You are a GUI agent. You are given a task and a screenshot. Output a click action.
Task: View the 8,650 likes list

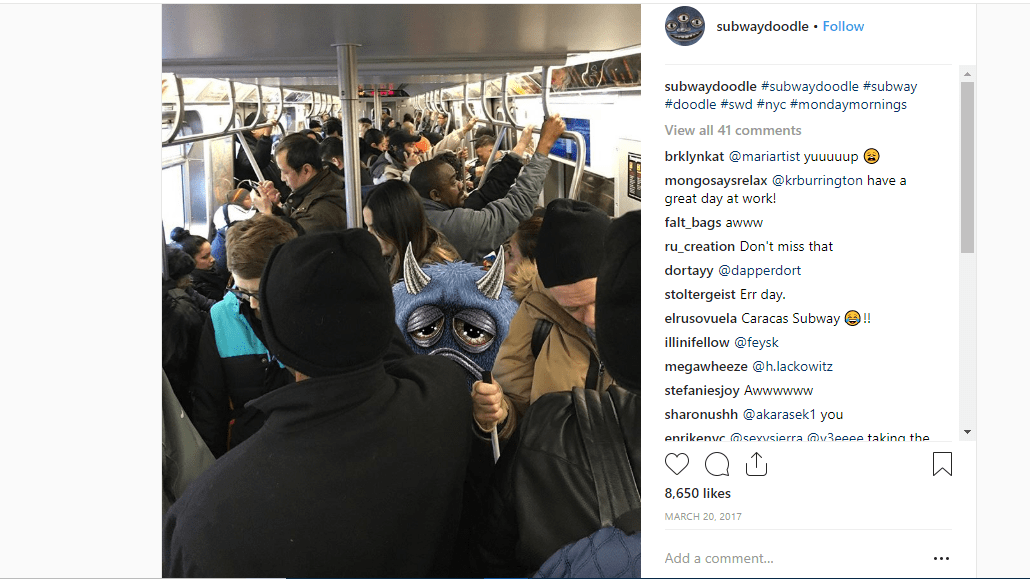pos(697,493)
